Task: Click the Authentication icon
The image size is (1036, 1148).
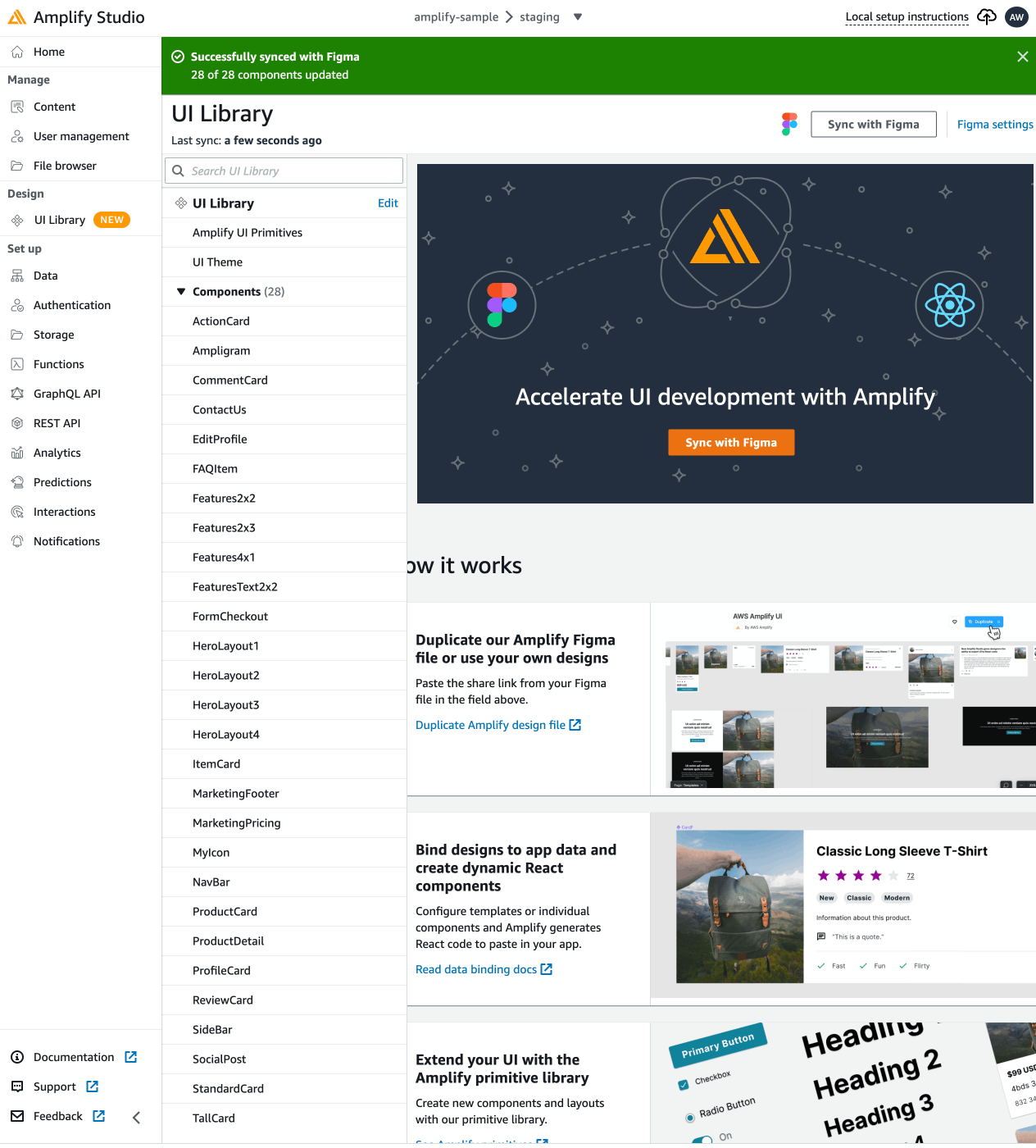Action: pos(17,305)
